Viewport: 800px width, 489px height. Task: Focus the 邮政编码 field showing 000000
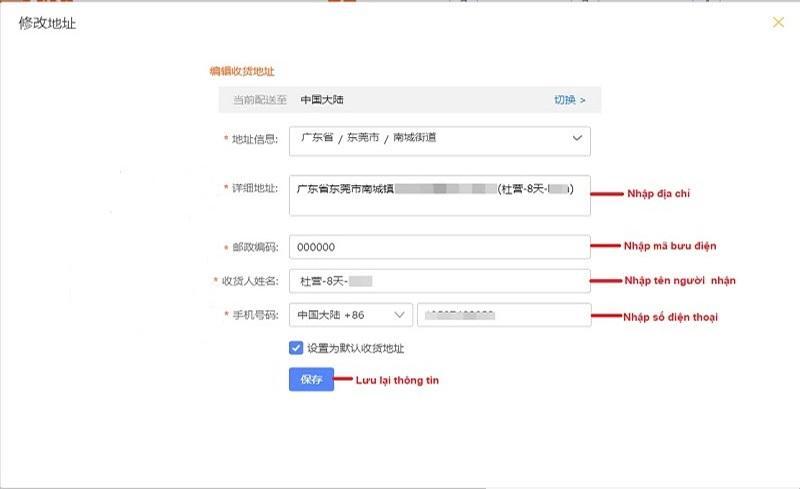pos(439,247)
